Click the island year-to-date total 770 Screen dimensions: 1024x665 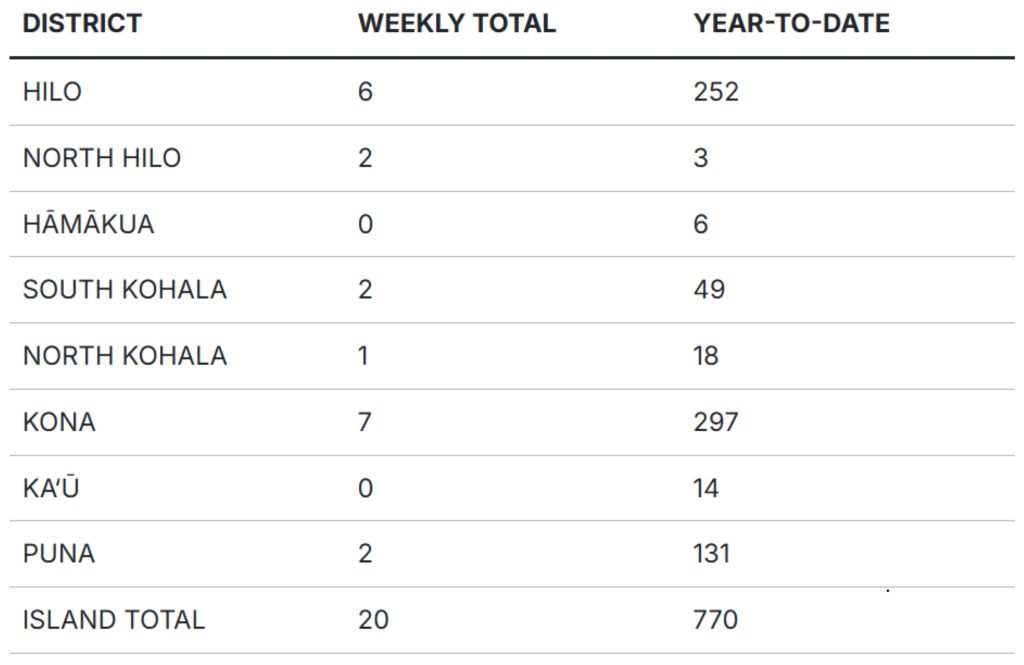click(x=716, y=620)
